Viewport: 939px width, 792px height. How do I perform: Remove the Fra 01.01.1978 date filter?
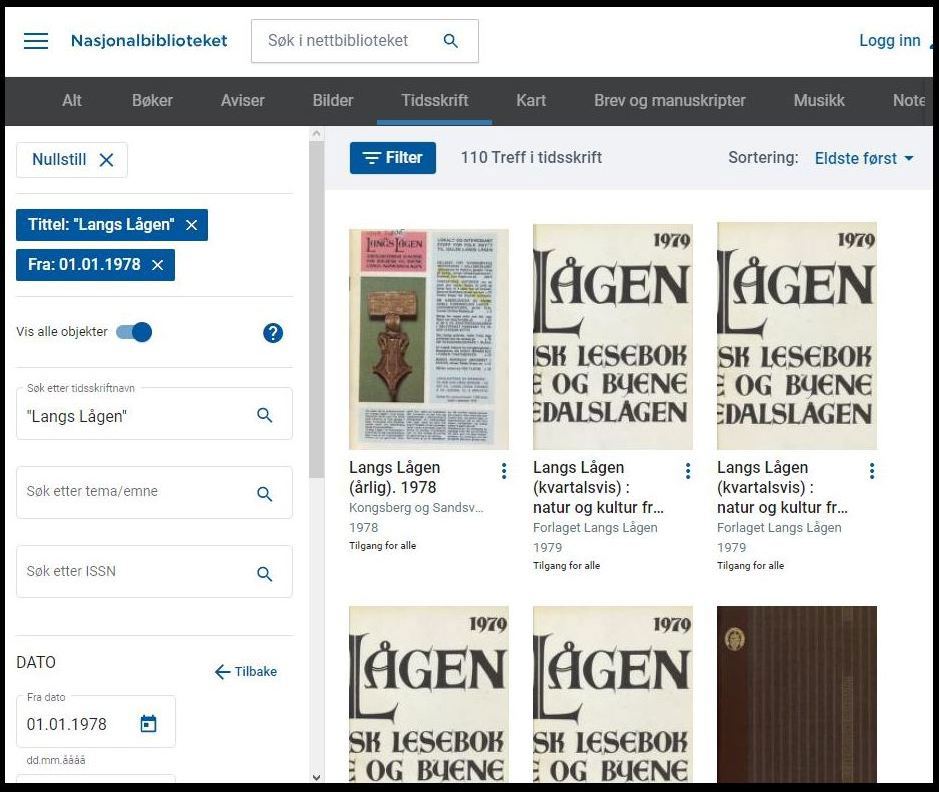(156, 265)
